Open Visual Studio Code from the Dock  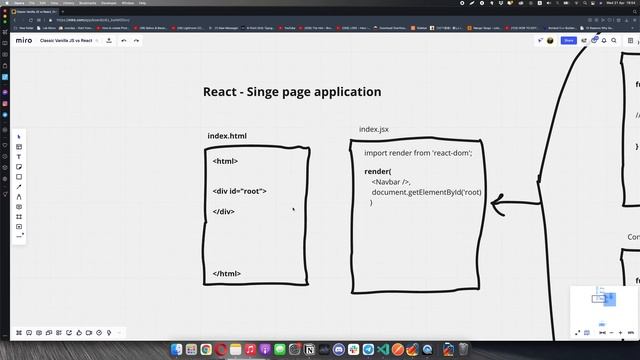coord(383,349)
